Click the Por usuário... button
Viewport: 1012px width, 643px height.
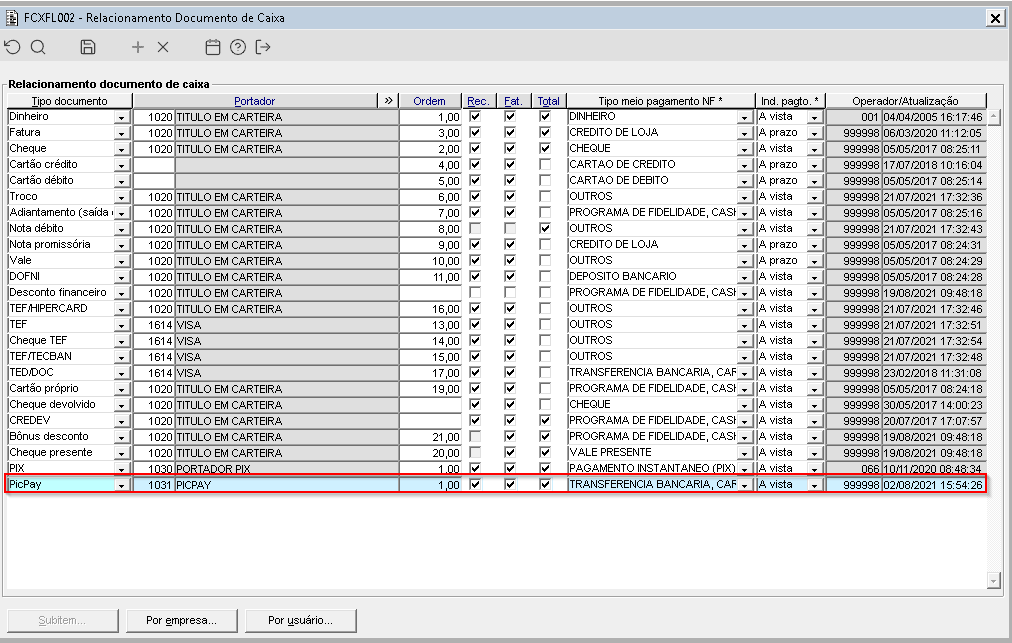coord(300,620)
